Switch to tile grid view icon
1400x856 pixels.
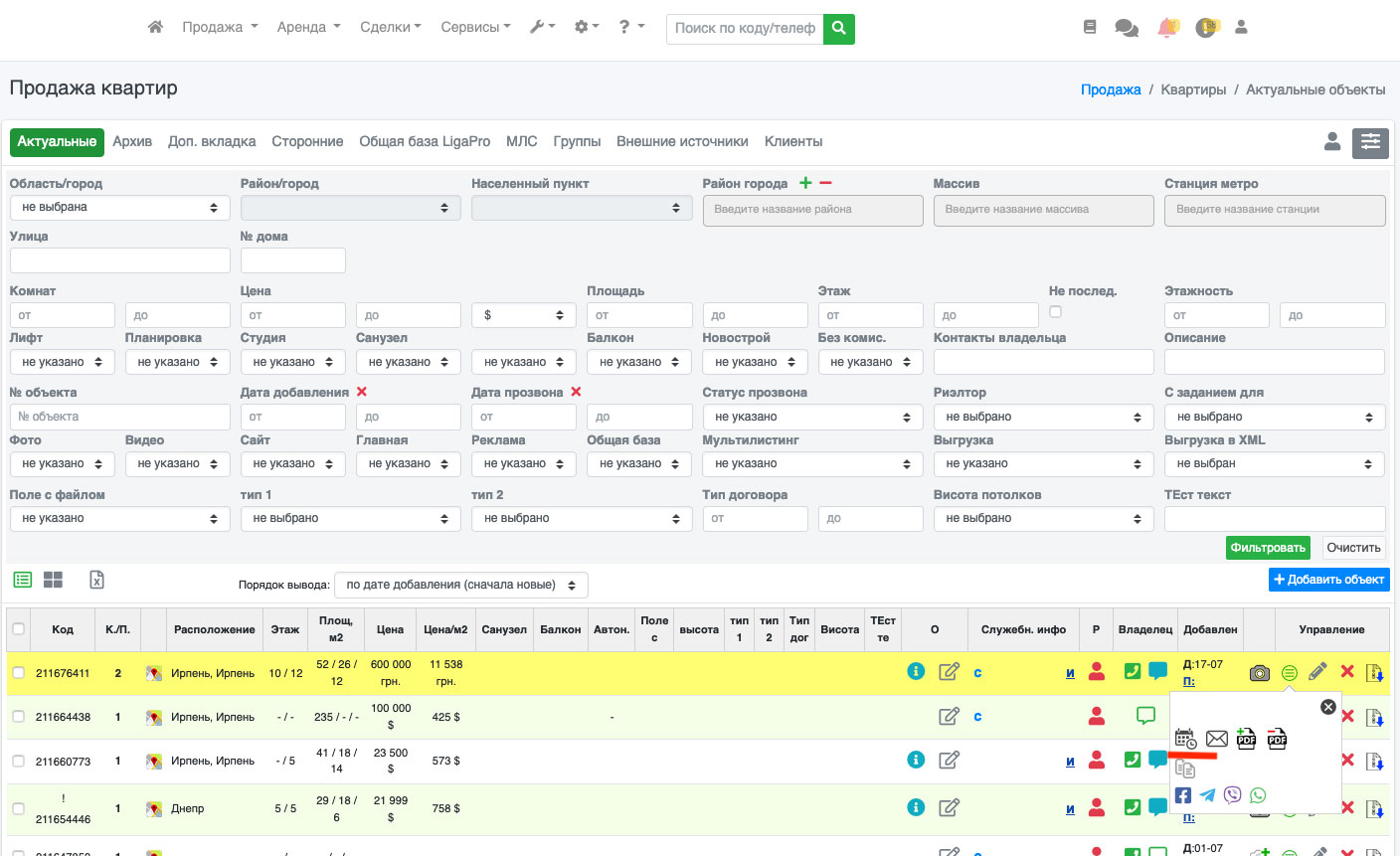53,580
